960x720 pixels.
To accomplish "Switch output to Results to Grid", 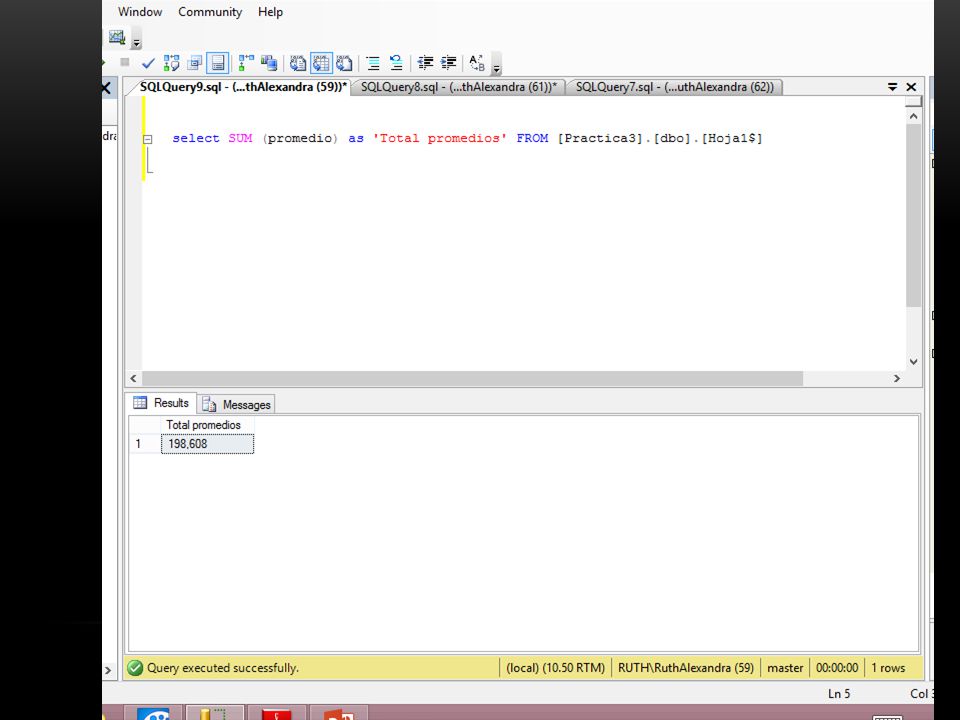I will (321, 62).
